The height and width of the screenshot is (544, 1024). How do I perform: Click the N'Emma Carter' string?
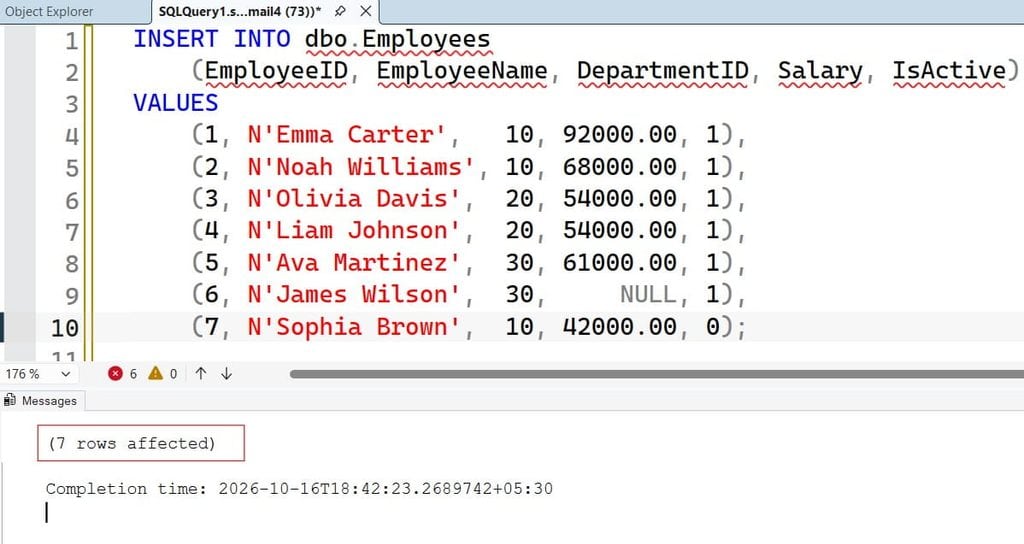[x=347, y=135]
